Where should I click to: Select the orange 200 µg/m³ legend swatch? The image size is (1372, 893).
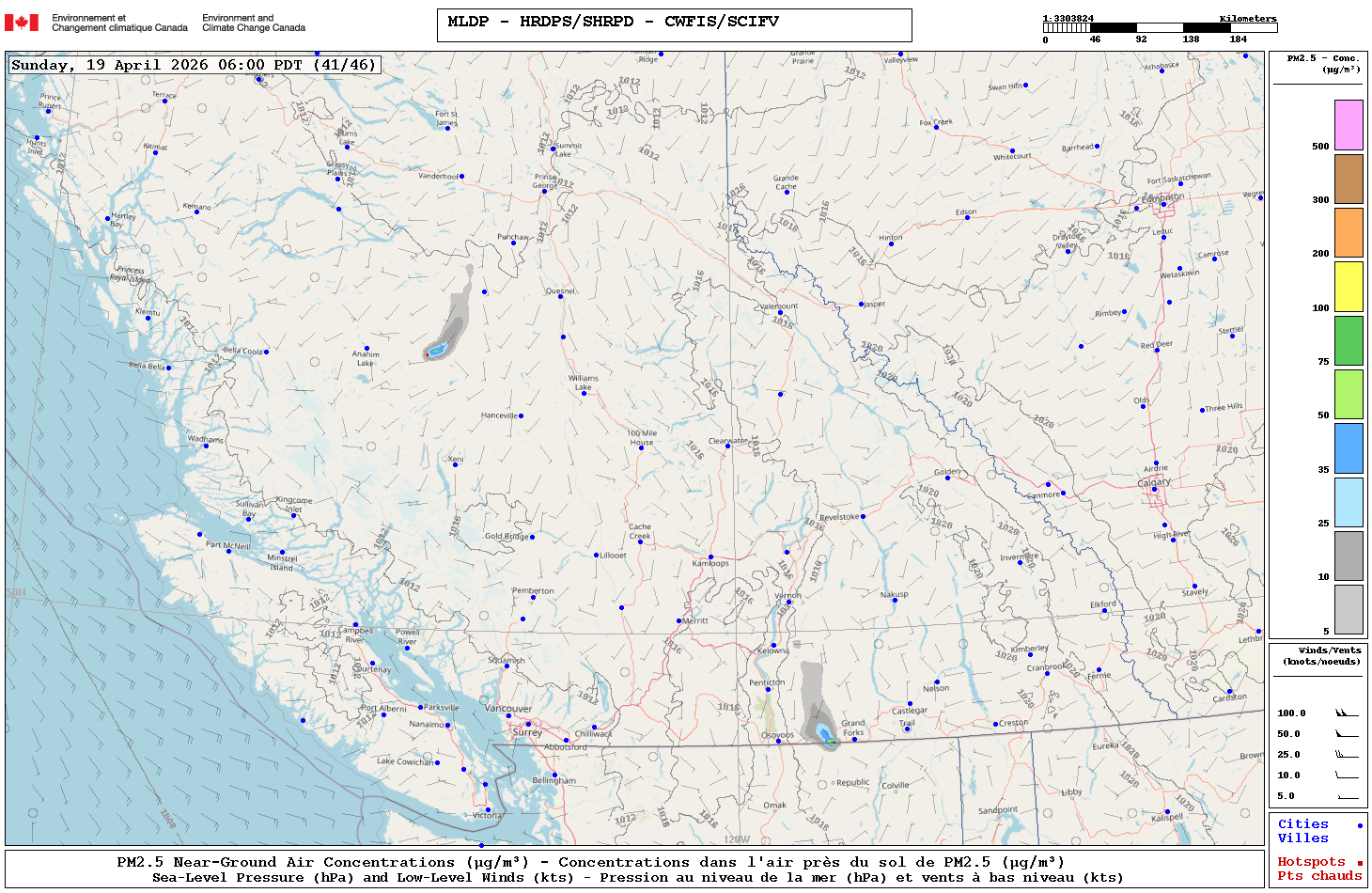[x=1349, y=232]
